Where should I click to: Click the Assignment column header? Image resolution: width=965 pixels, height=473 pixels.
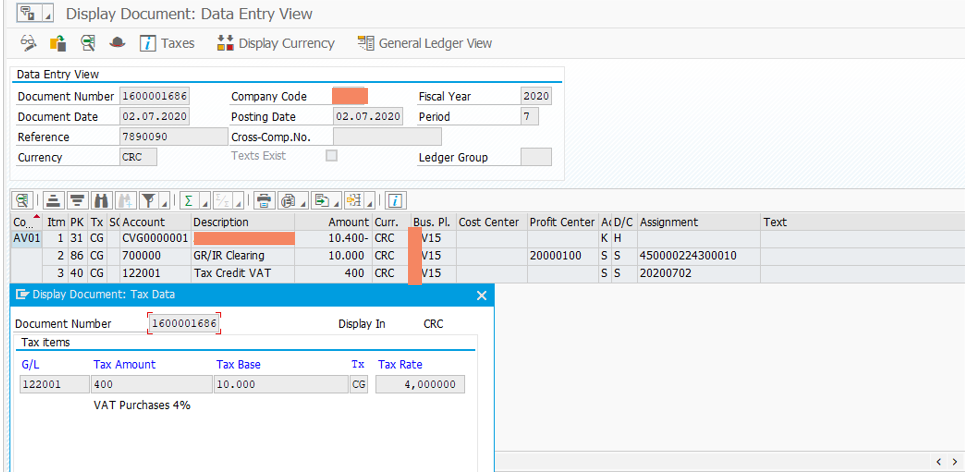699,222
